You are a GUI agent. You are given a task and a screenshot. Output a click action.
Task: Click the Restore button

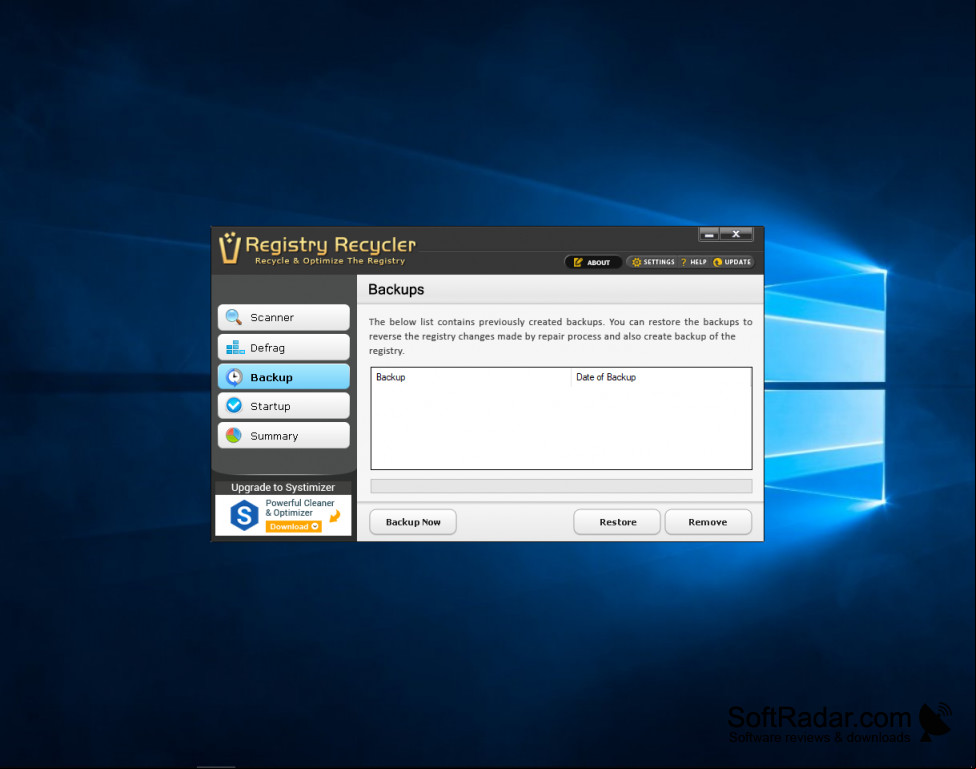(617, 522)
